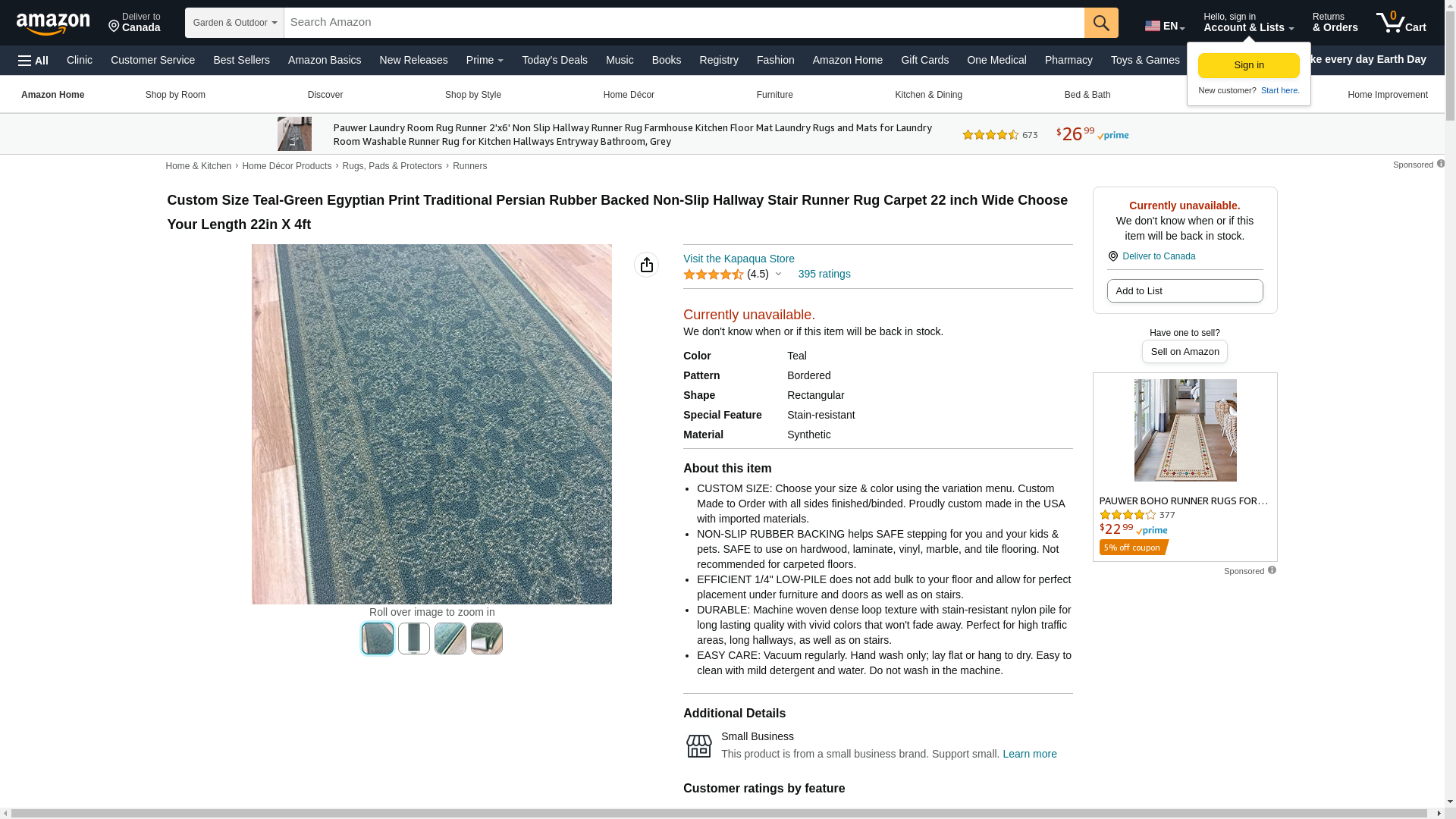This screenshot has height=819, width=1456.
Task: Click the yellow Sign in button
Action: (x=1248, y=65)
